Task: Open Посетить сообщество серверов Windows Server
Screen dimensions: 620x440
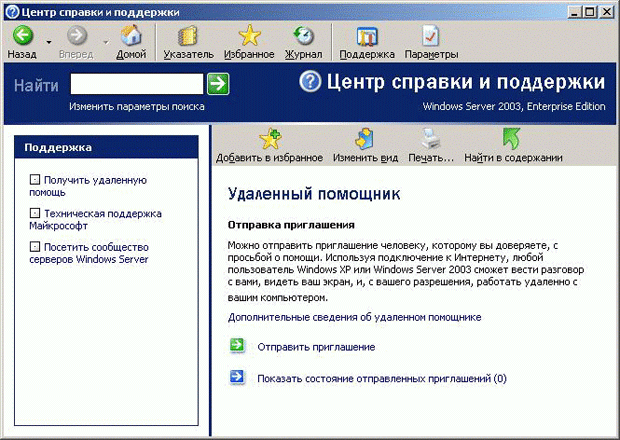Action: click(x=89, y=253)
